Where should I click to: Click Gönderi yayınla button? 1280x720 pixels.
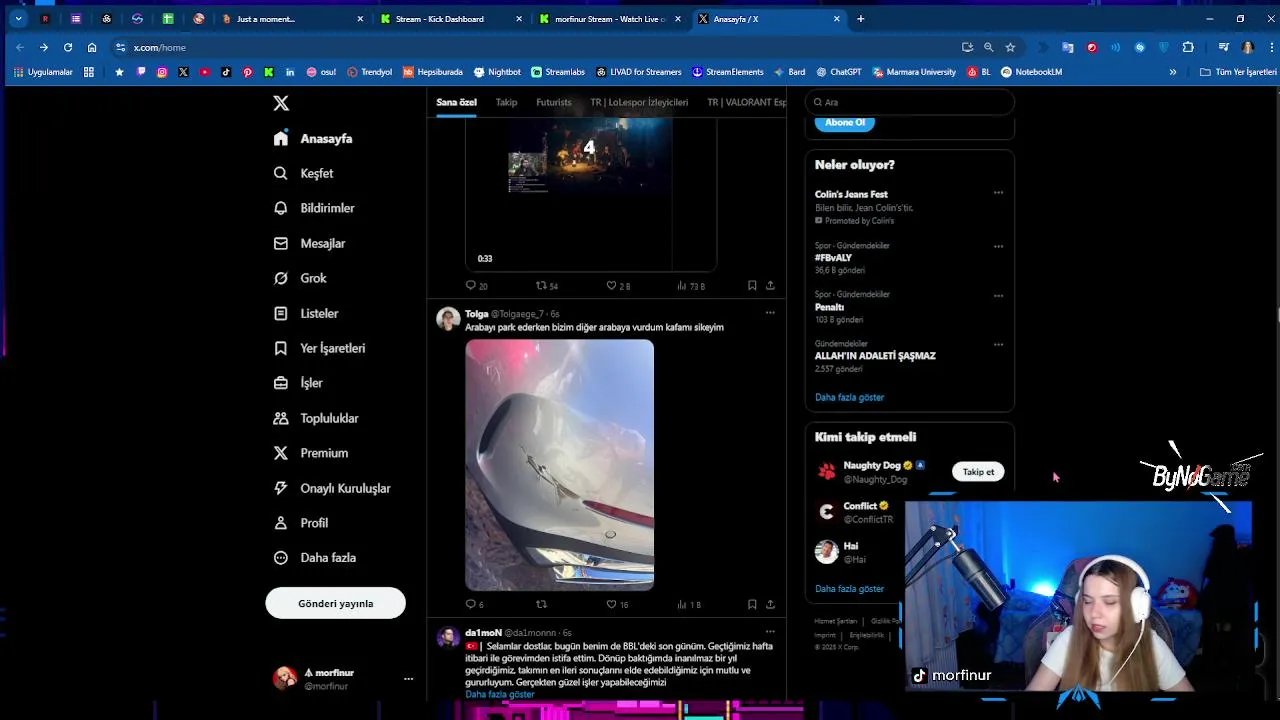(x=335, y=603)
